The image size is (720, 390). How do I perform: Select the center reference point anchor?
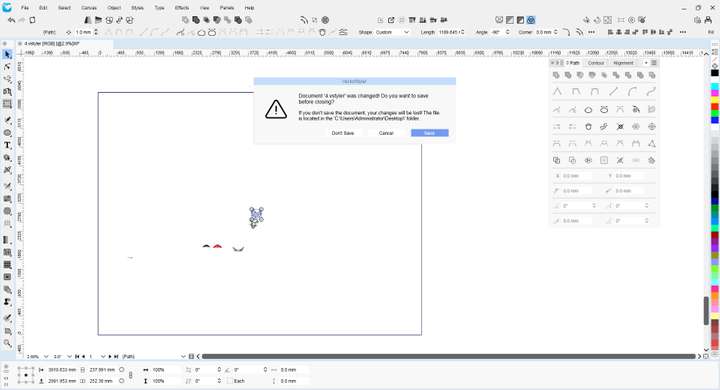point(26,375)
